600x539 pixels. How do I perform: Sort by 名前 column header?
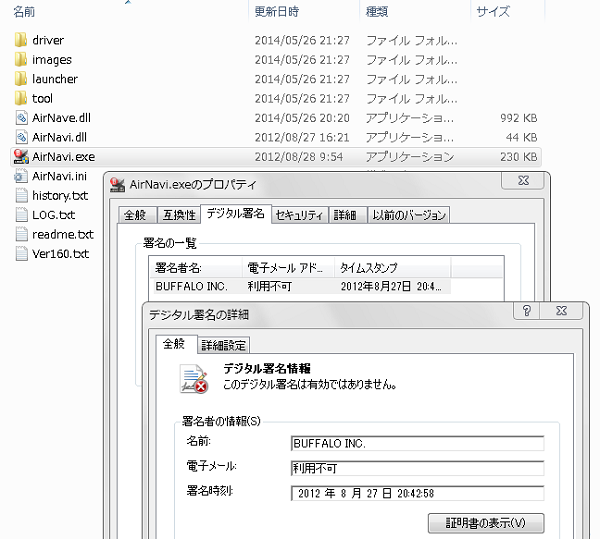pos(24,12)
